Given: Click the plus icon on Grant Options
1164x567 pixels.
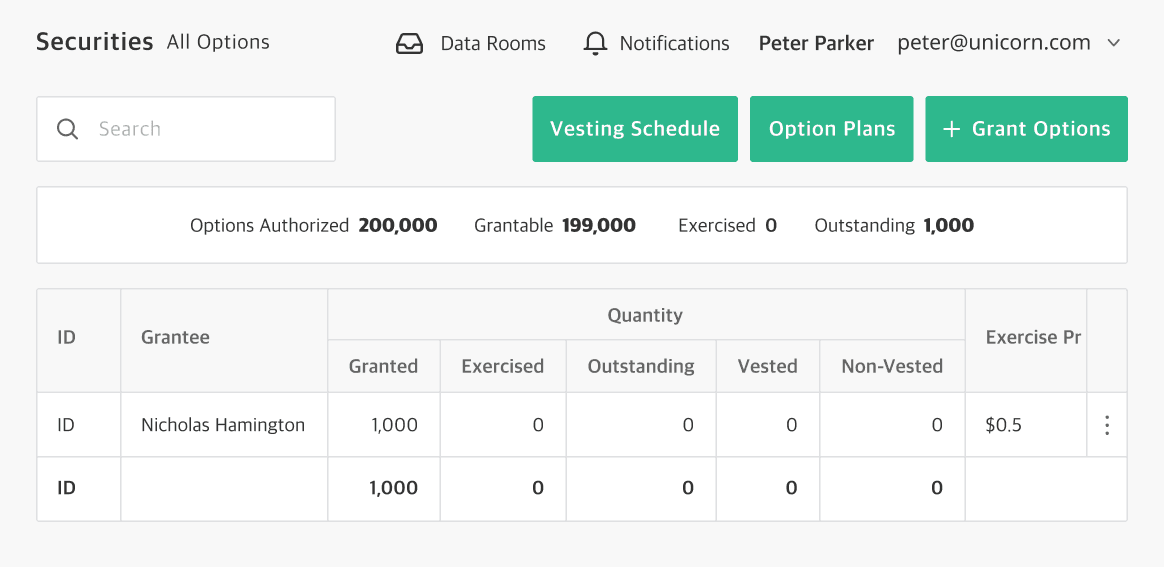Looking at the screenshot, I should pos(952,129).
